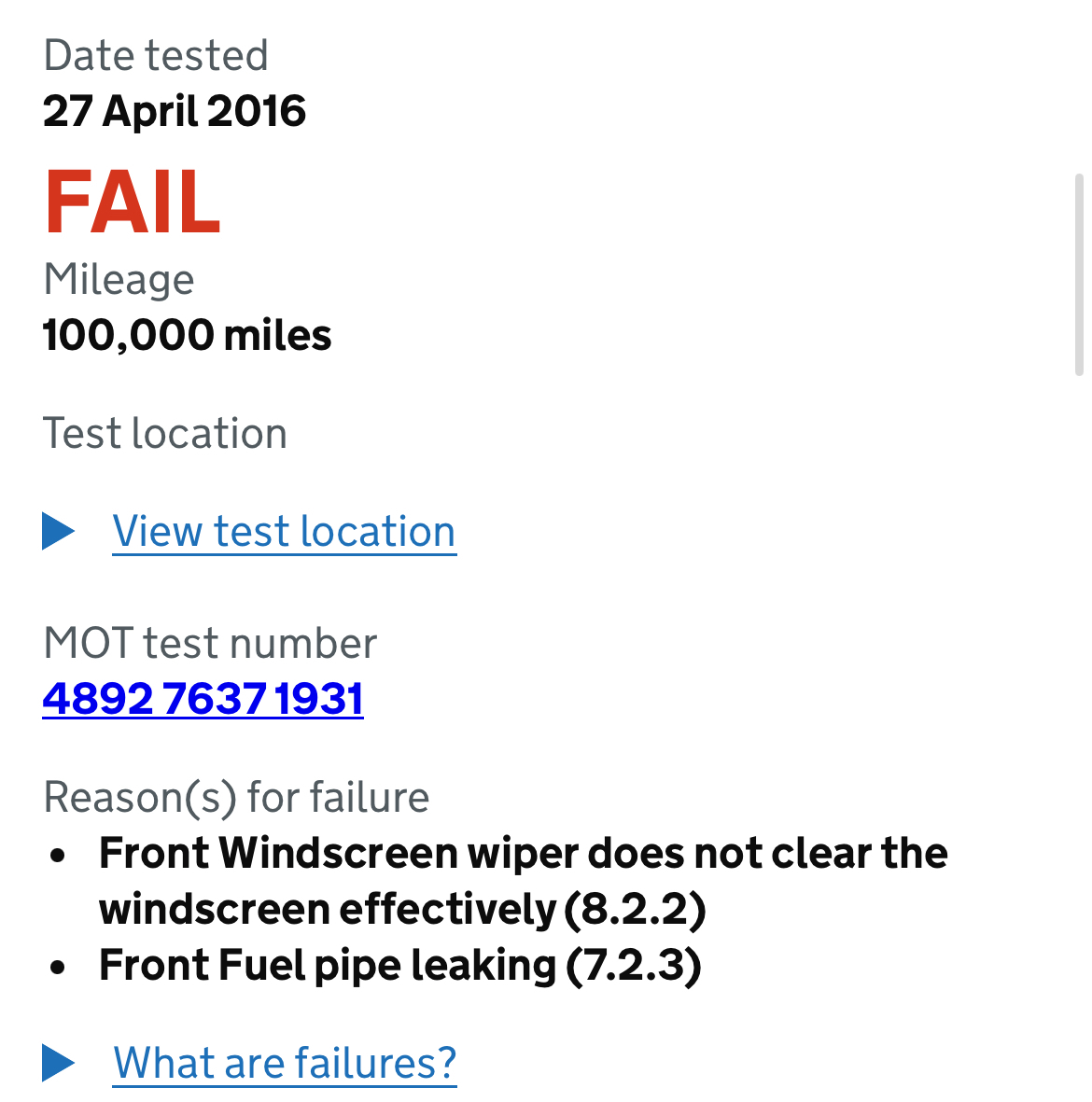Open the View test location link
The image size is (1092, 1102).
click(x=284, y=531)
